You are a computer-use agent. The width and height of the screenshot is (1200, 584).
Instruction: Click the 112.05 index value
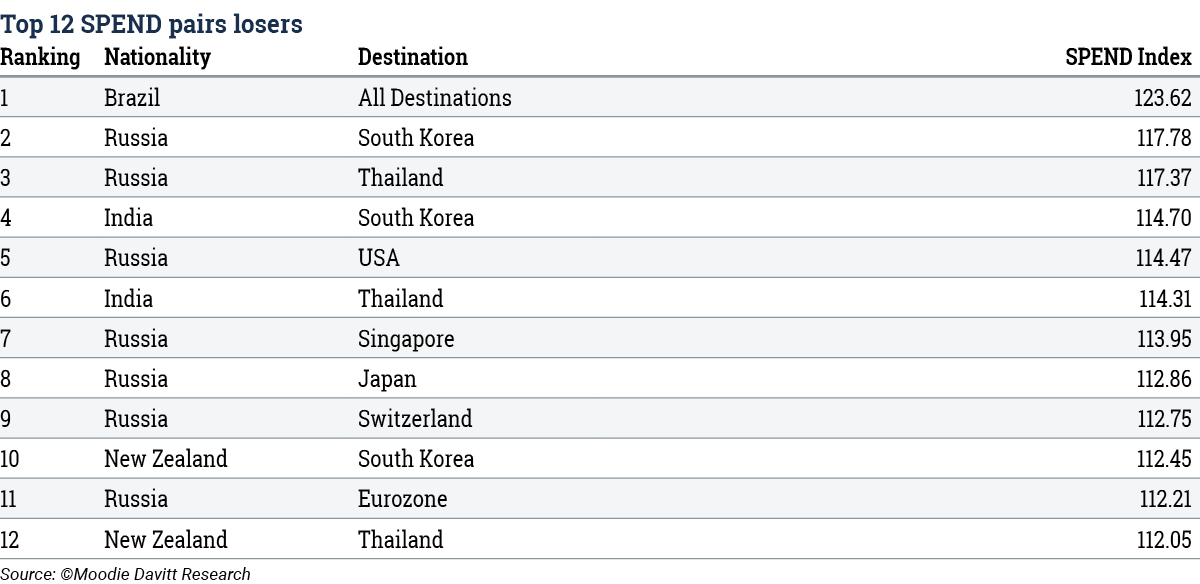tap(1163, 539)
